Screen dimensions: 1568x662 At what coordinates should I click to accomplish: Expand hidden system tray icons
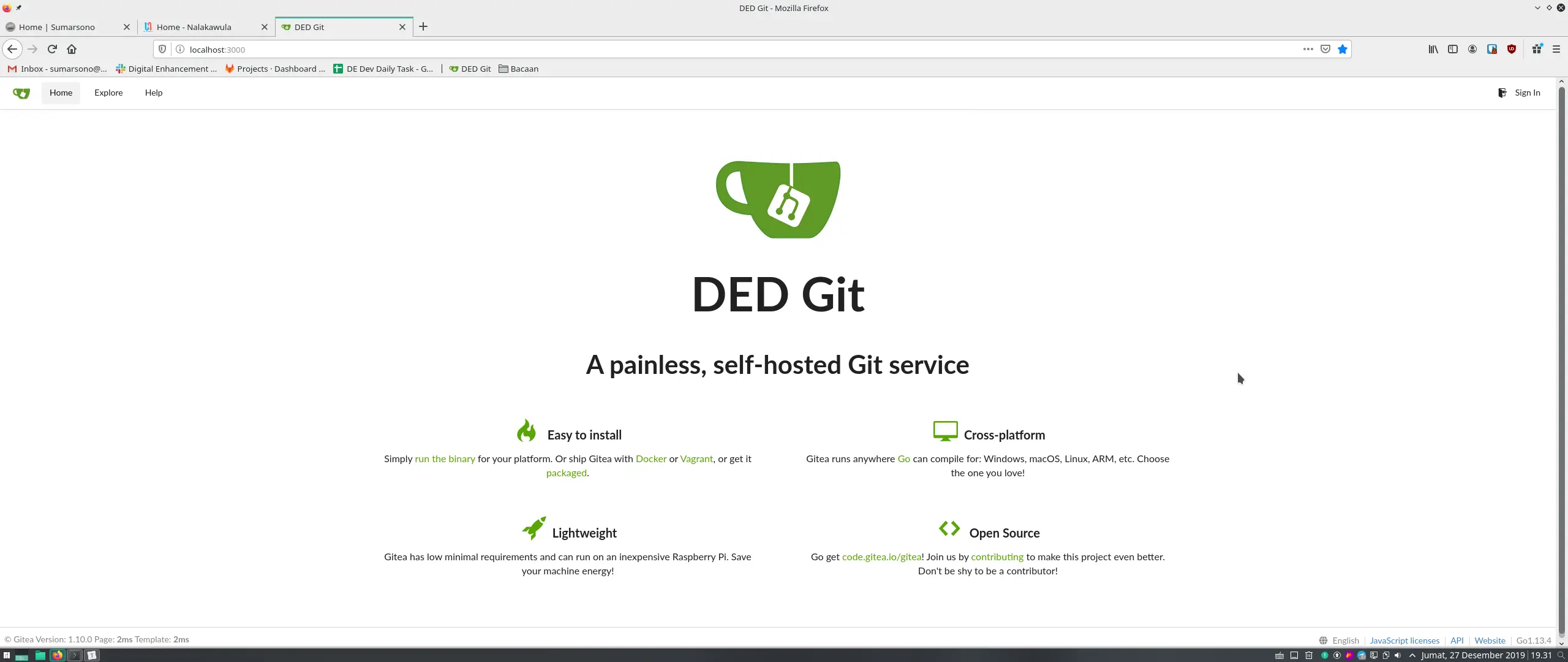pos(1412,655)
